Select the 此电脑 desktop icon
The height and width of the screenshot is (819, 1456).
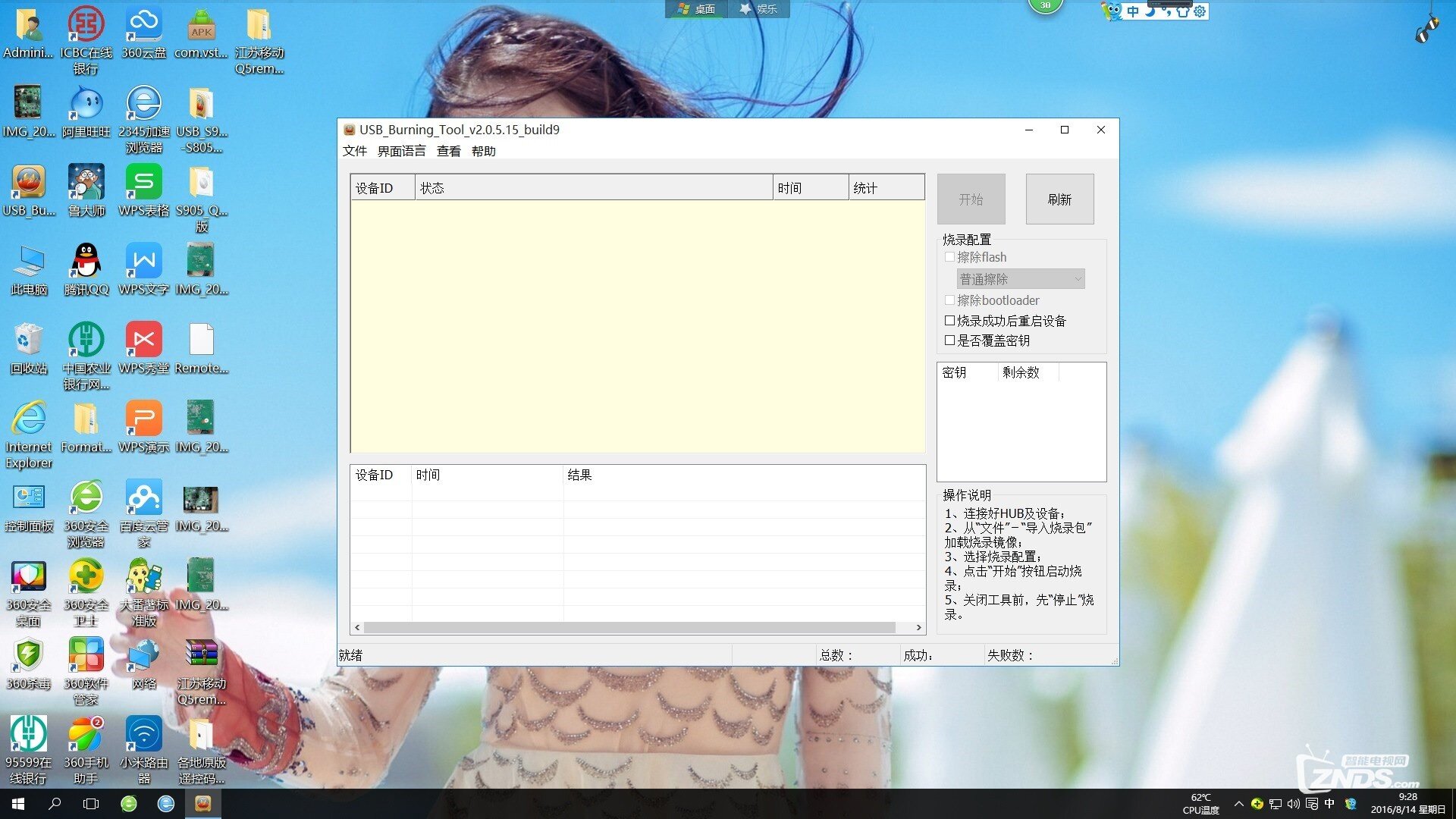29,269
